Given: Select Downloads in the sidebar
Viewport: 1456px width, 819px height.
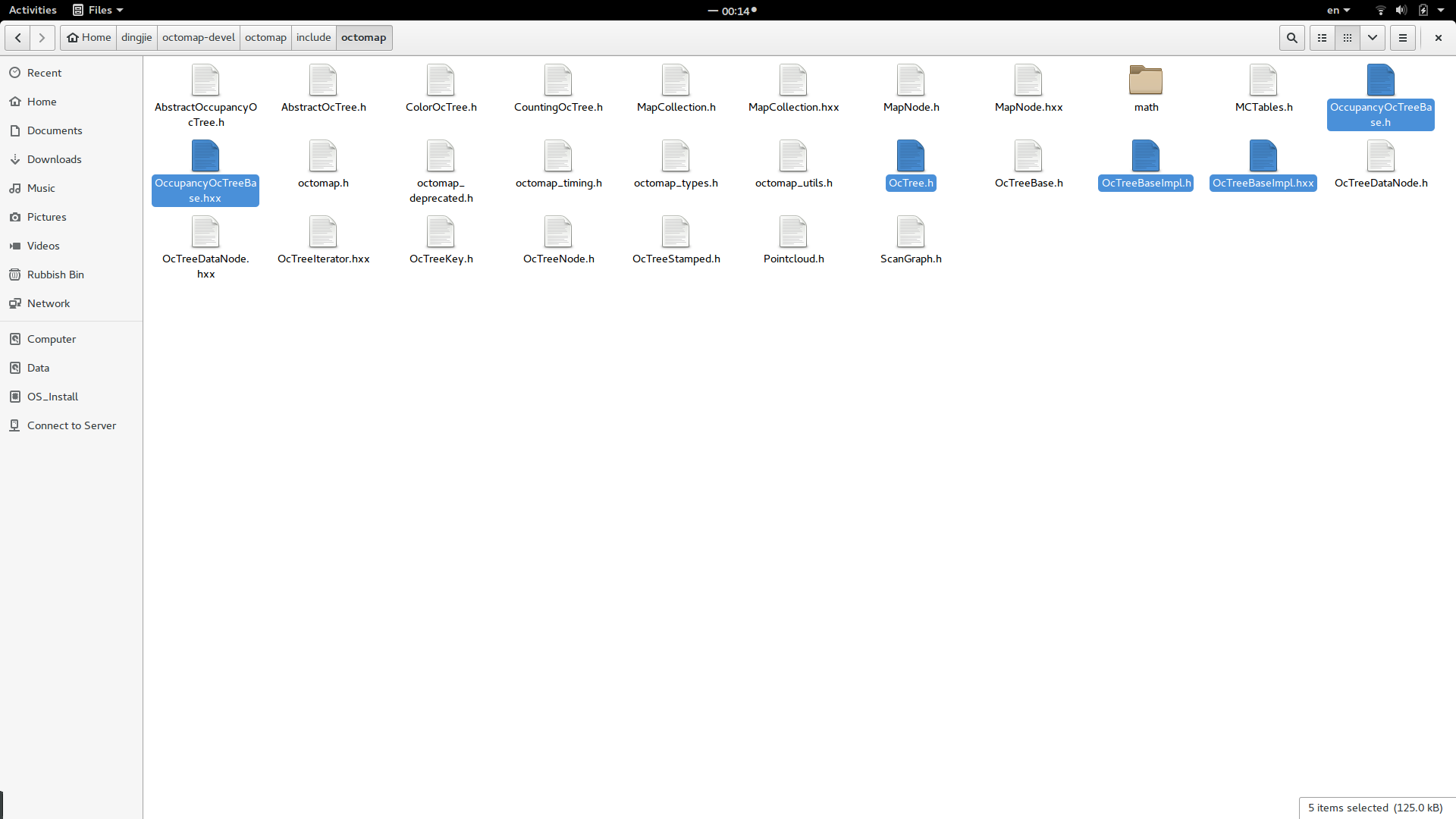Looking at the screenshot, I should 54,159.
